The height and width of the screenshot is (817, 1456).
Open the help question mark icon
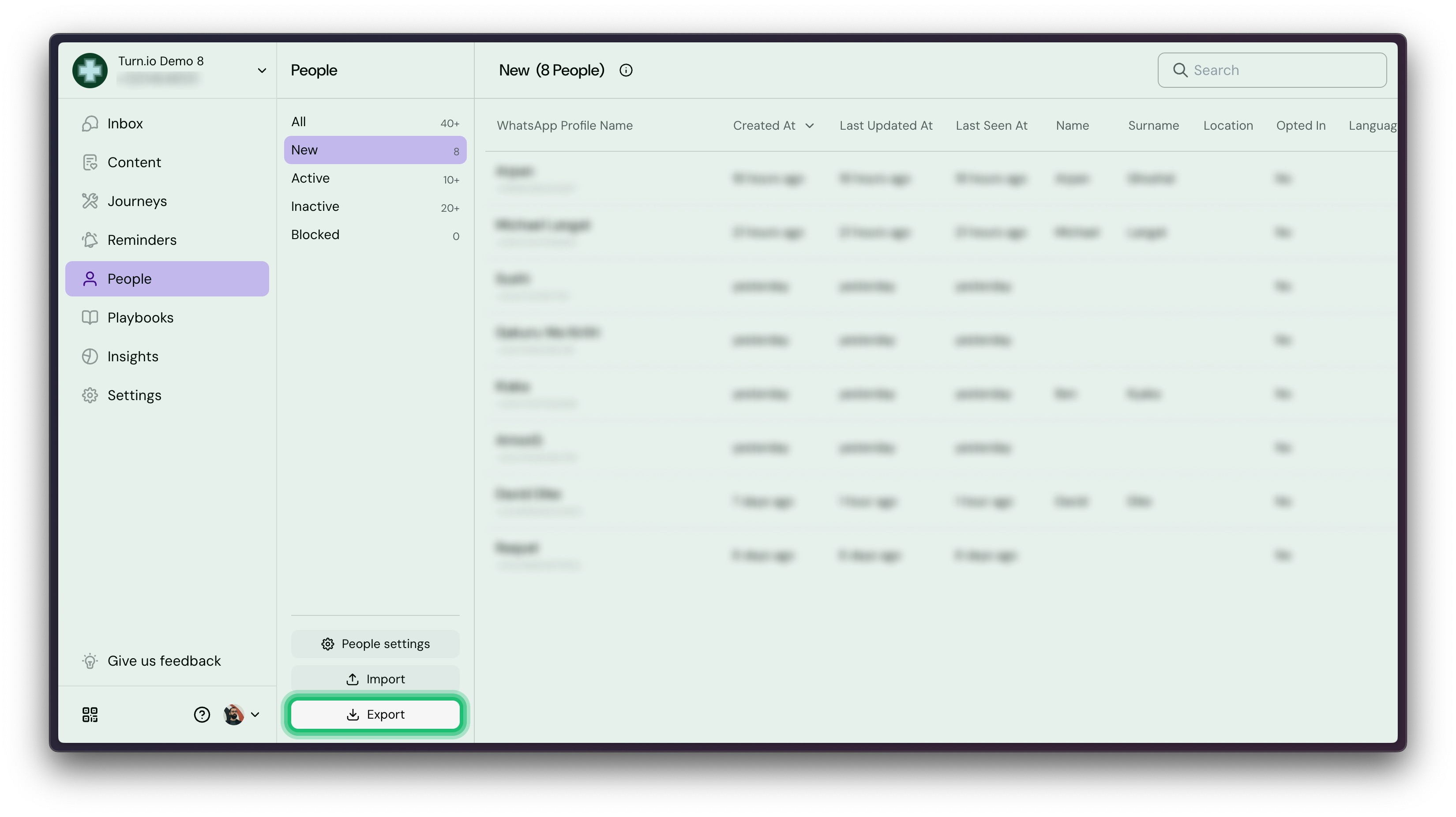tap(202, 715)
